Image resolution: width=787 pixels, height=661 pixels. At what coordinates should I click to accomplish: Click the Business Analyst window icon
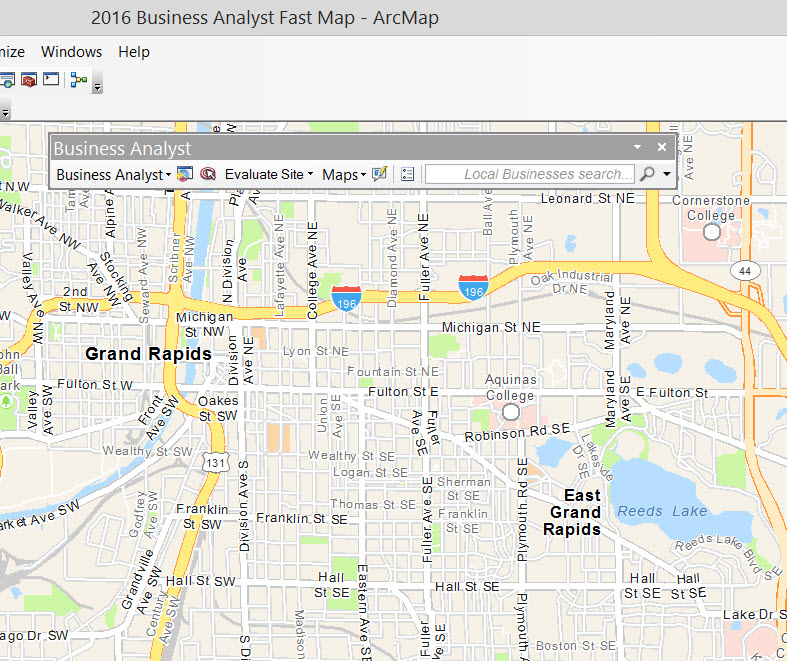pyautogui.click(x=185, y=174)
